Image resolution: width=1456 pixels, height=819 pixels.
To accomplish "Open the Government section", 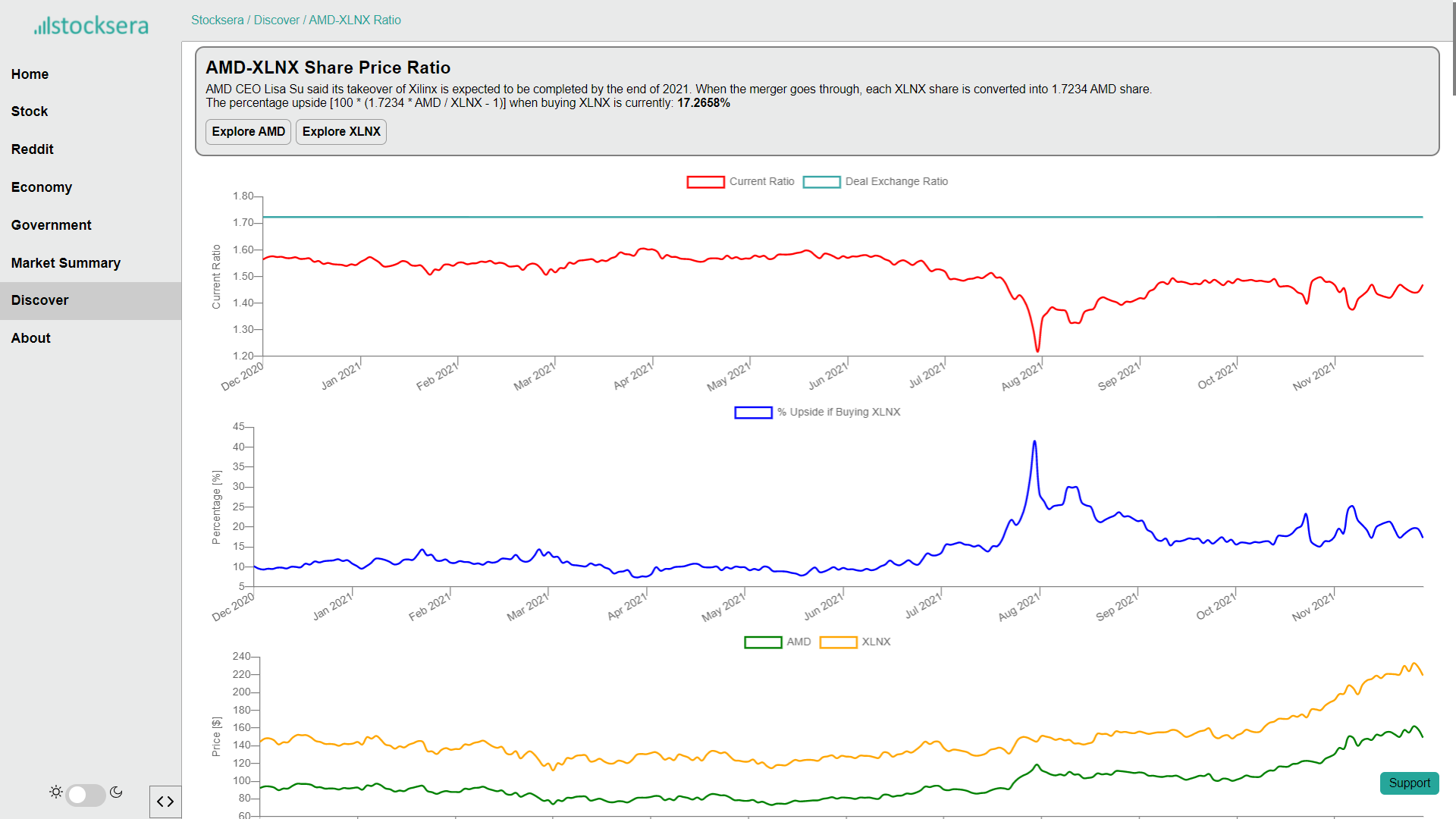I will click(x=51, y=225).
